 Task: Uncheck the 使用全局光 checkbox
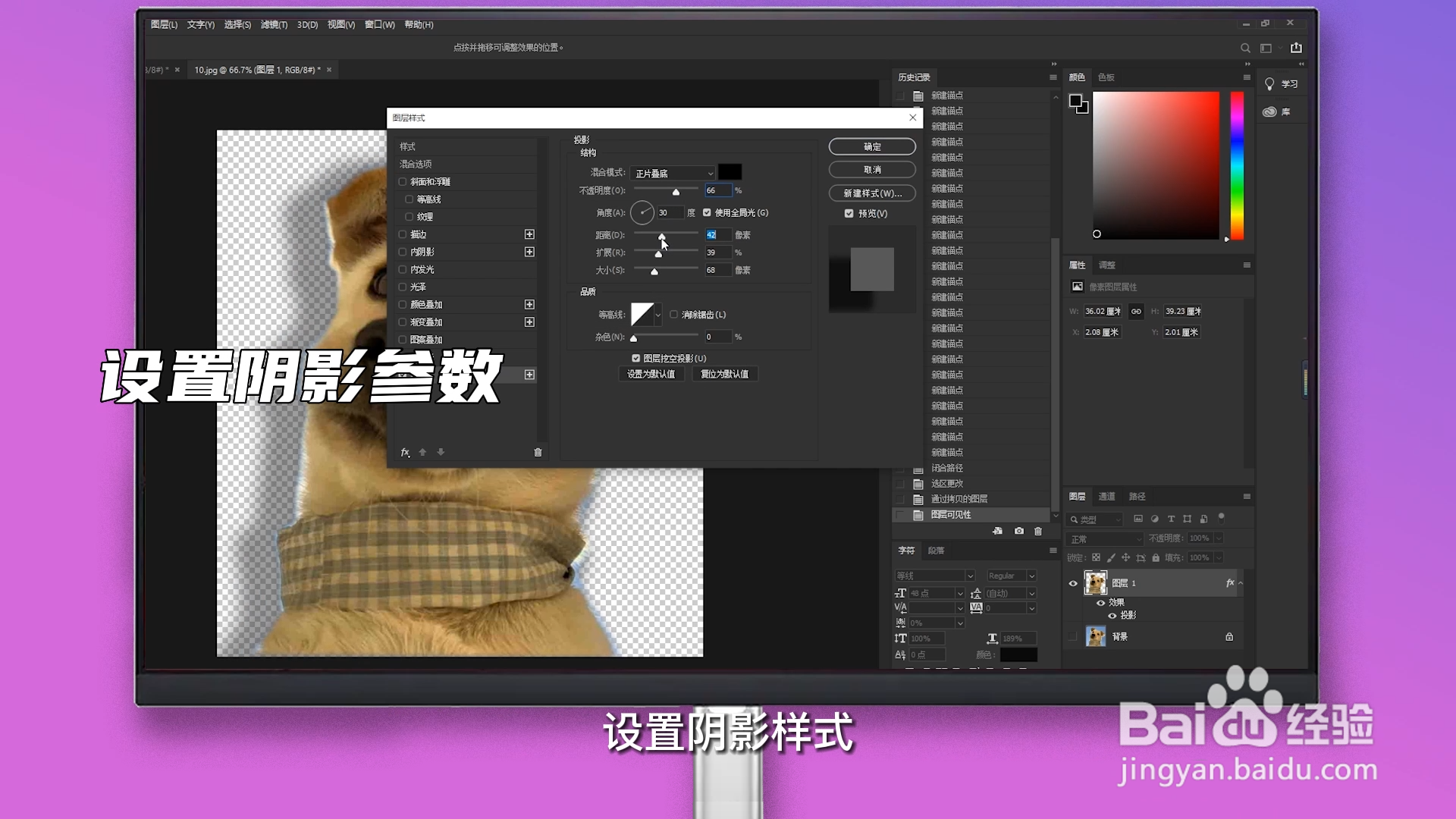pos(707,213)
